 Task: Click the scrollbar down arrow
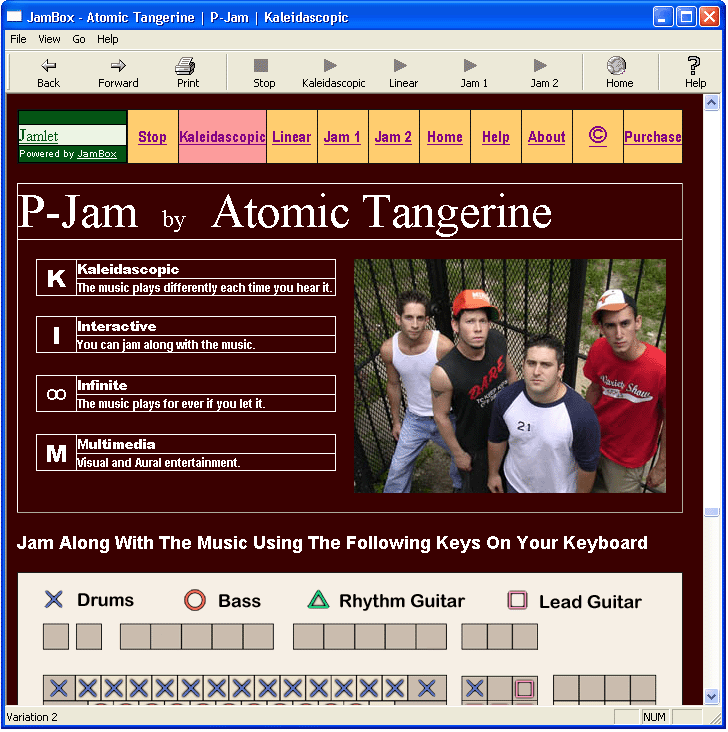tap(711, 697)
